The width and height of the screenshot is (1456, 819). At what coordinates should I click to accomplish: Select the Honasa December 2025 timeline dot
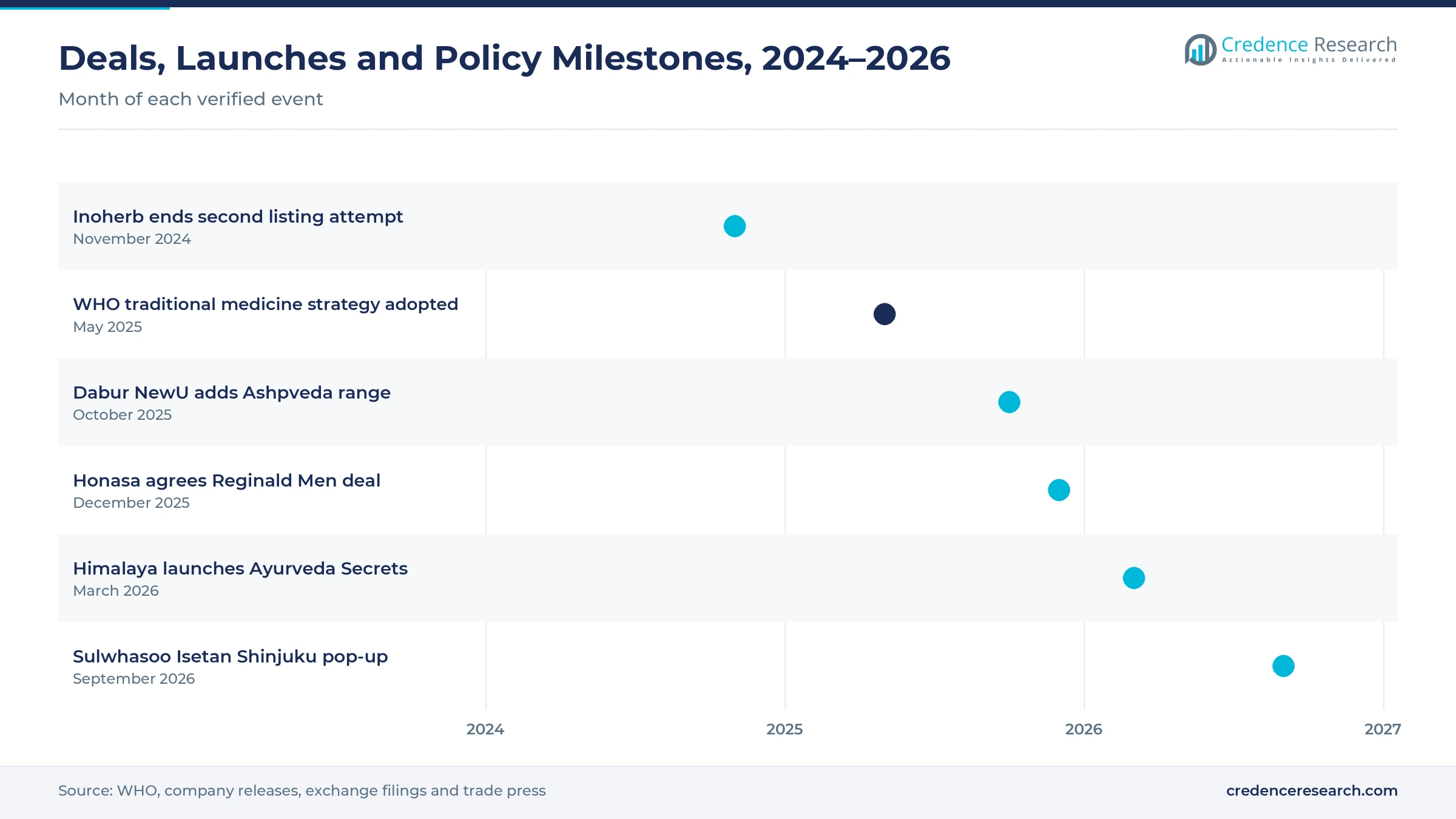pos(1059,490)
